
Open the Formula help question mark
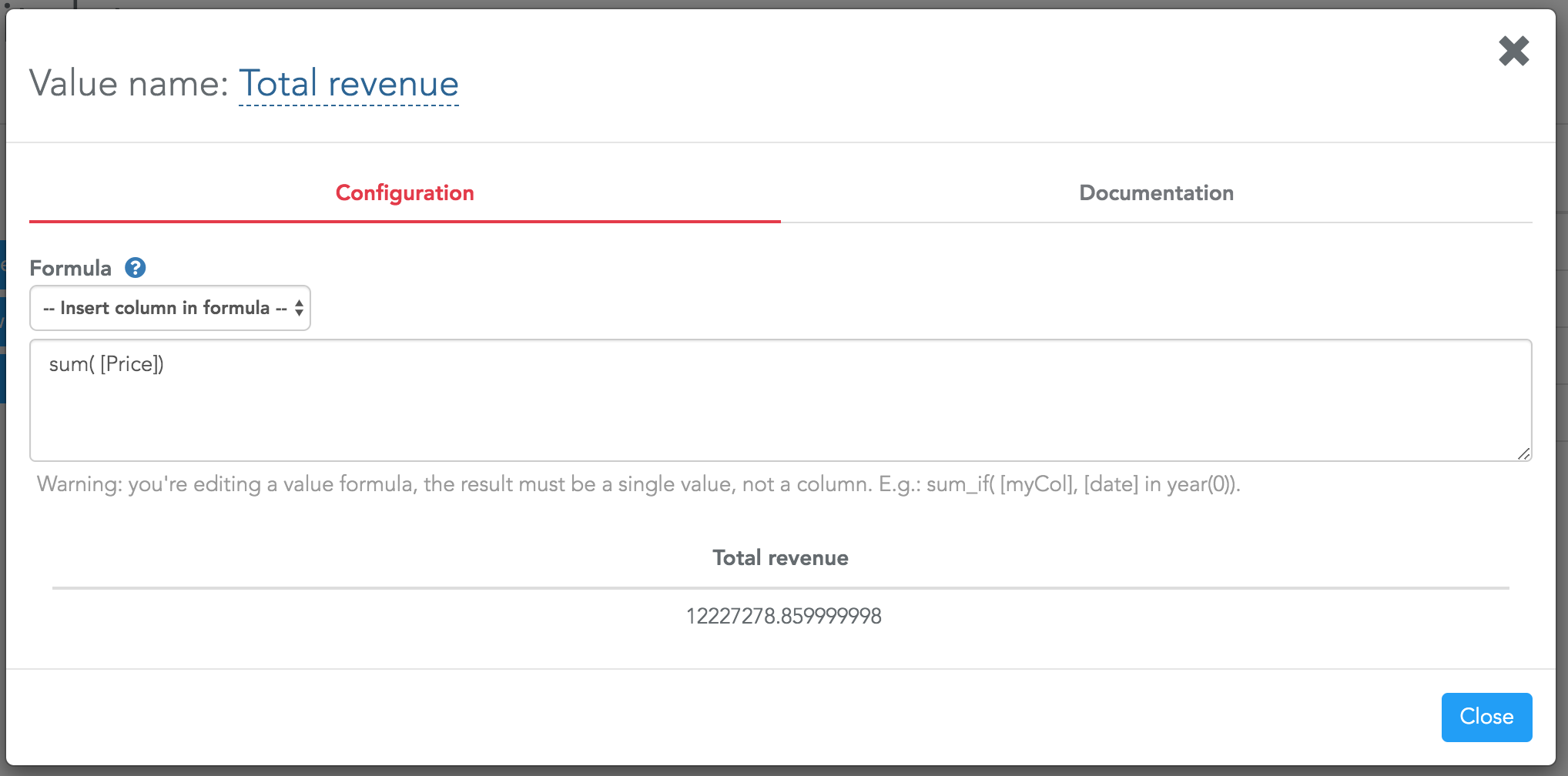click(x=136, y=268)
